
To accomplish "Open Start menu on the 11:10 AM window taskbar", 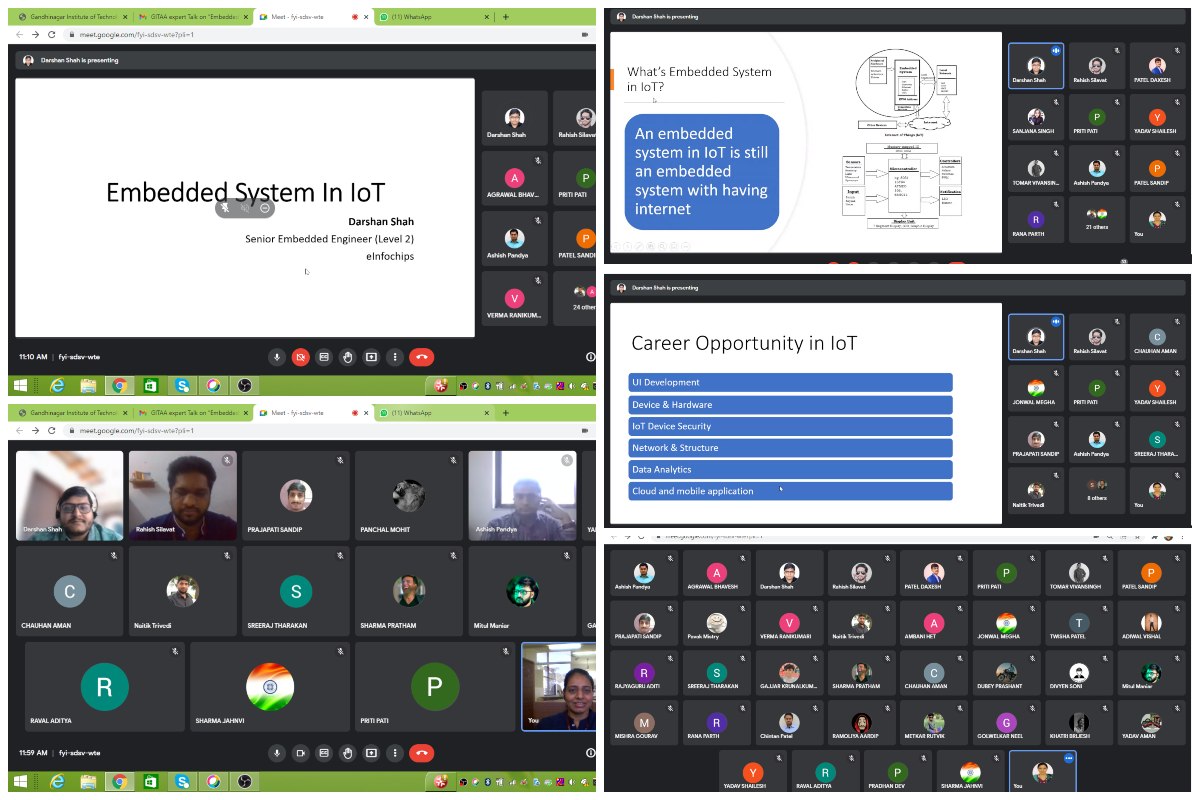I will tap(20, 385).
